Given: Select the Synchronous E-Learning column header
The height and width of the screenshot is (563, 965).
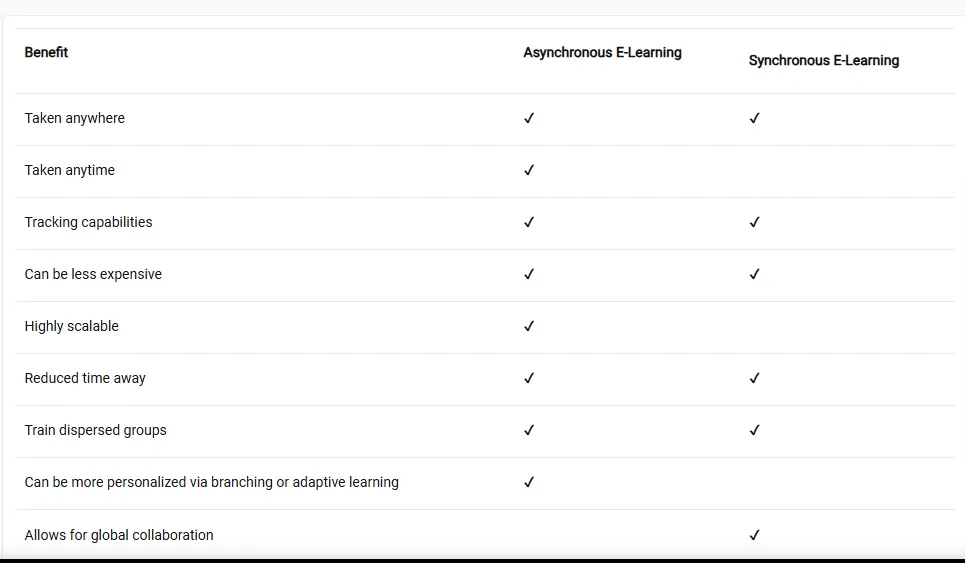Looking at the screenshot, I should click(823, 61).
